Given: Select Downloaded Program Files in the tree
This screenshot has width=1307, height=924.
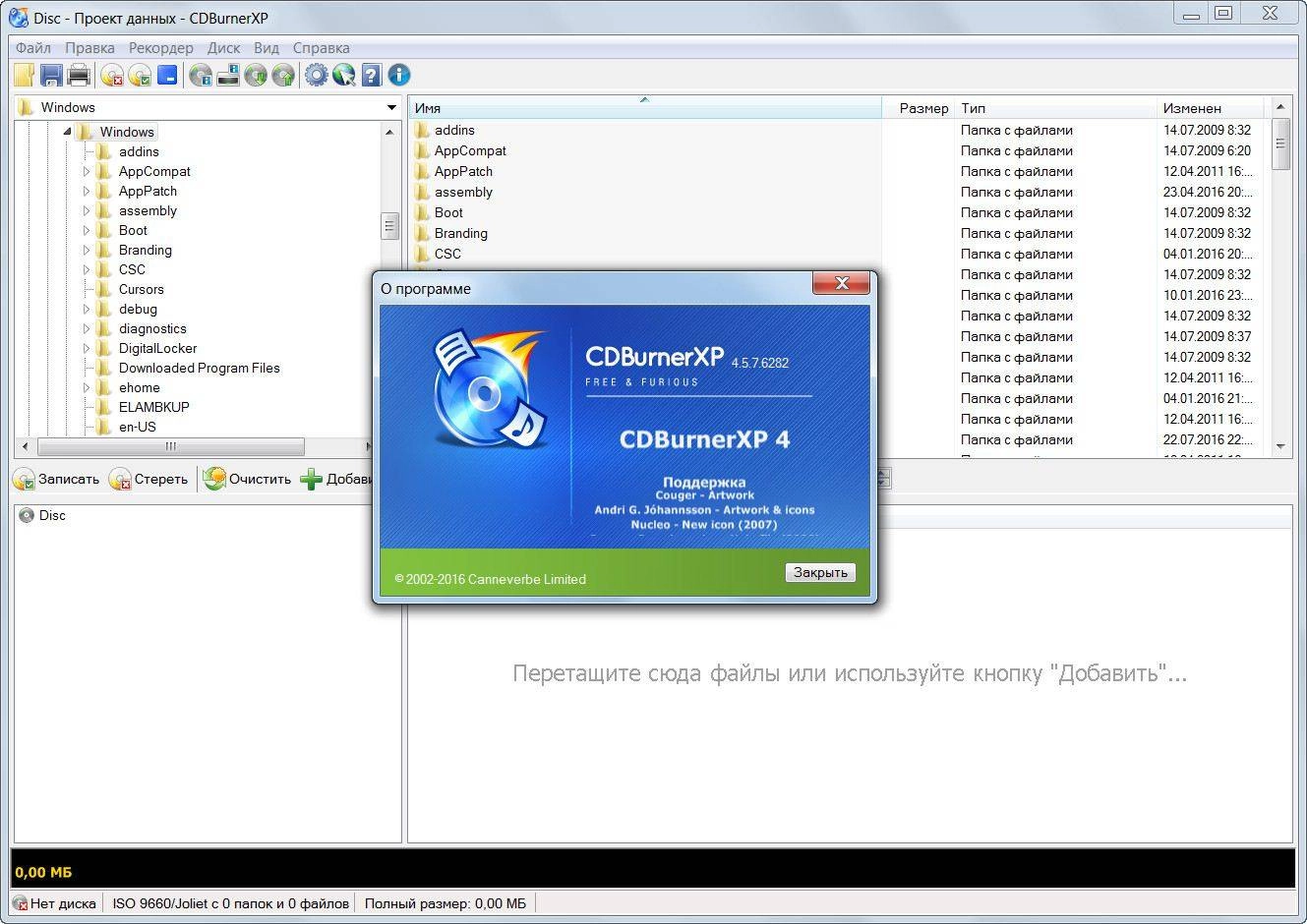Looking at the screenshot, I should coord(200,368).
